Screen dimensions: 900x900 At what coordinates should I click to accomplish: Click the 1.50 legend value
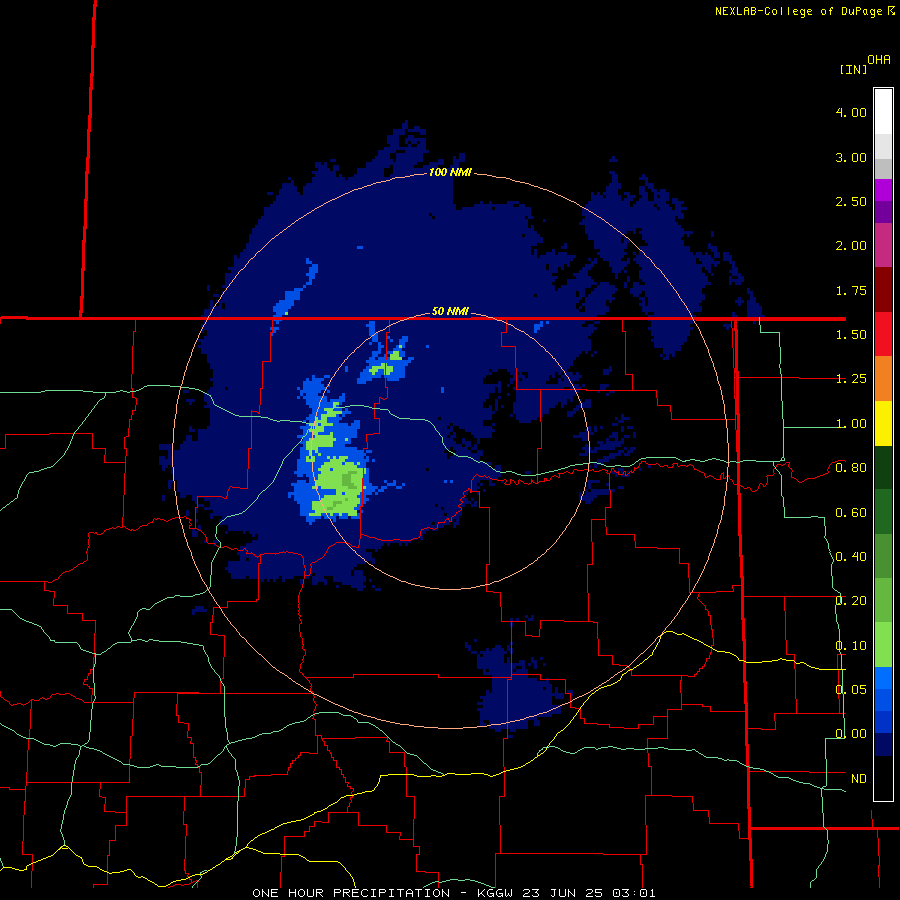(x=851, y=335)
